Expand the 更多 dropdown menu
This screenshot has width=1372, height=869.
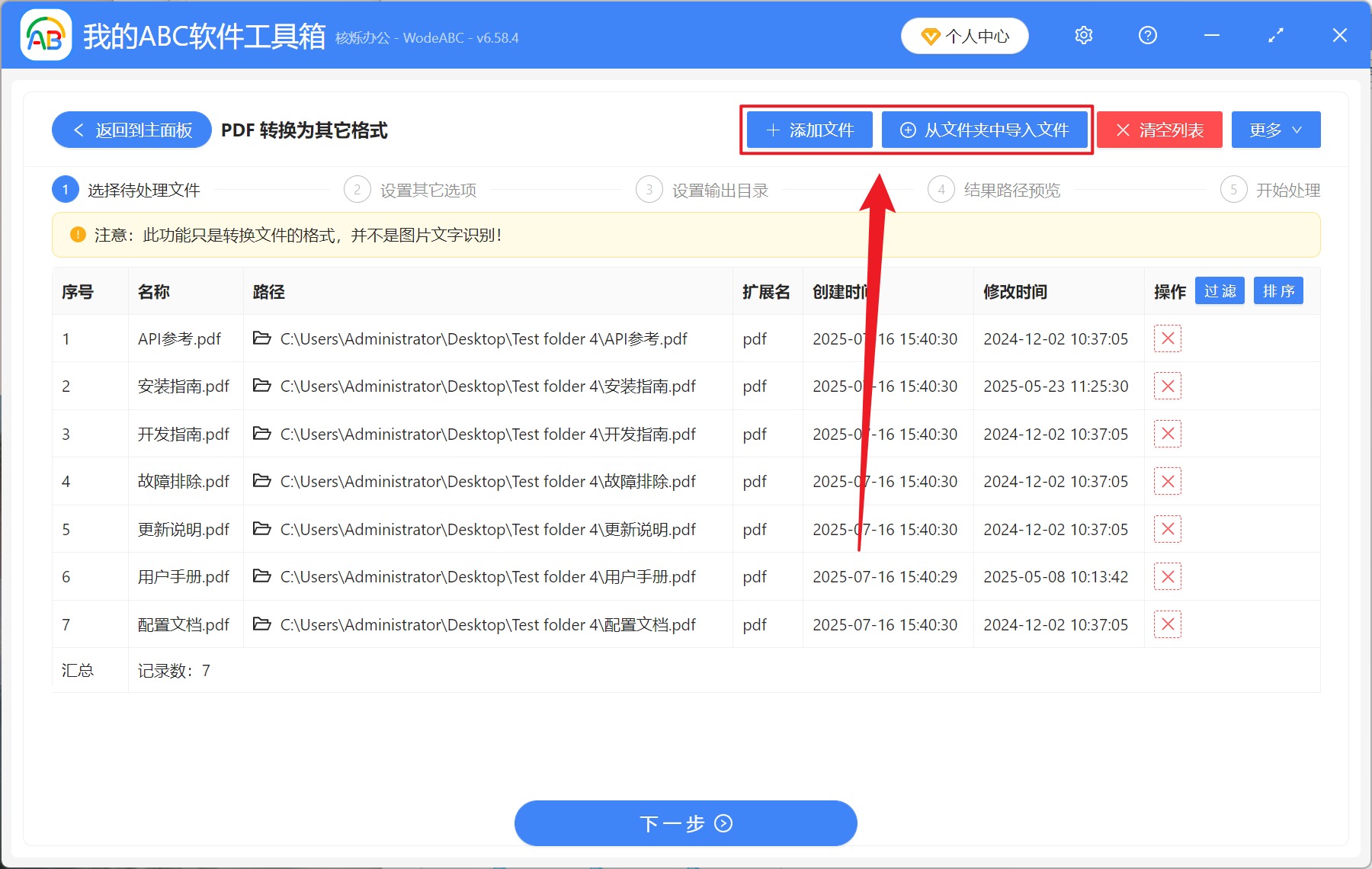[1275, 130]
